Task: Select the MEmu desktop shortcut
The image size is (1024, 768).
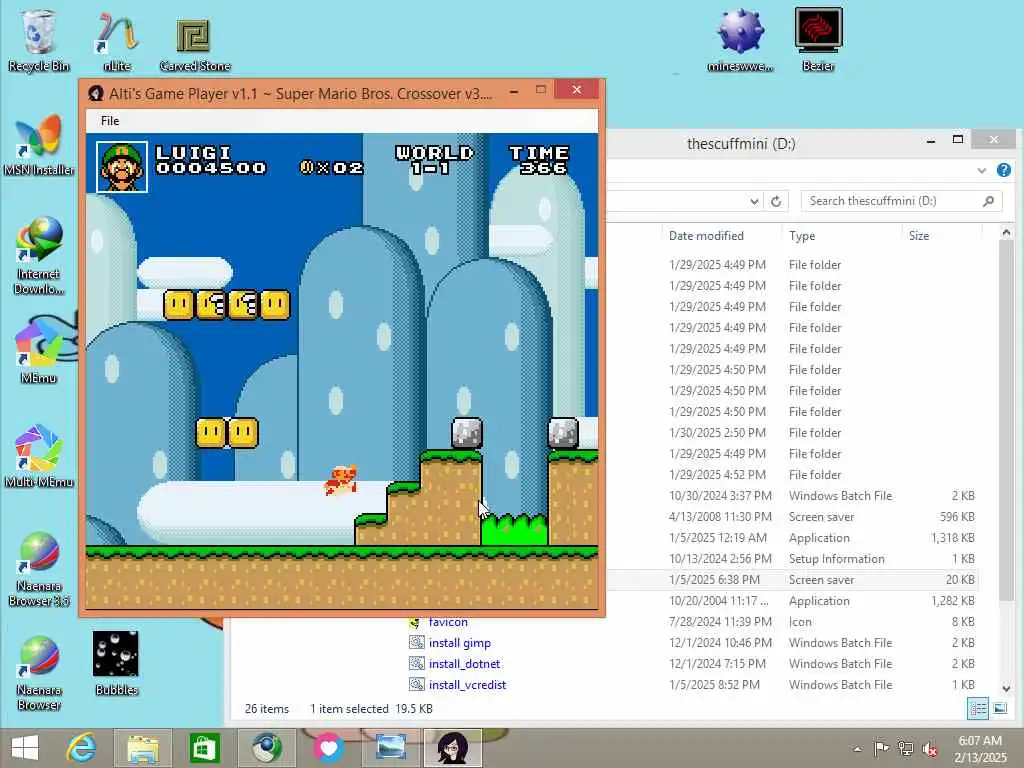Action: (39, 353)
